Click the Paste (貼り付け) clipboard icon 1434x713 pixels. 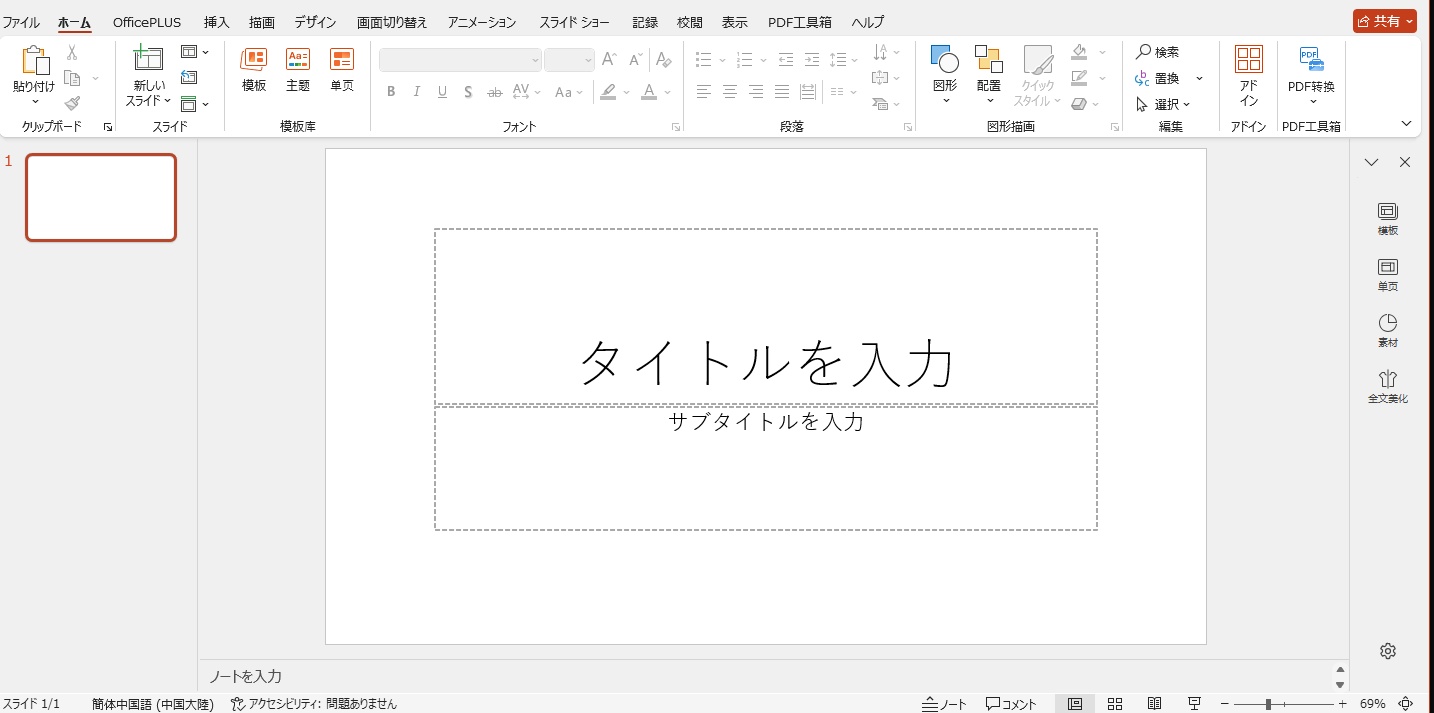pos(34,61)
